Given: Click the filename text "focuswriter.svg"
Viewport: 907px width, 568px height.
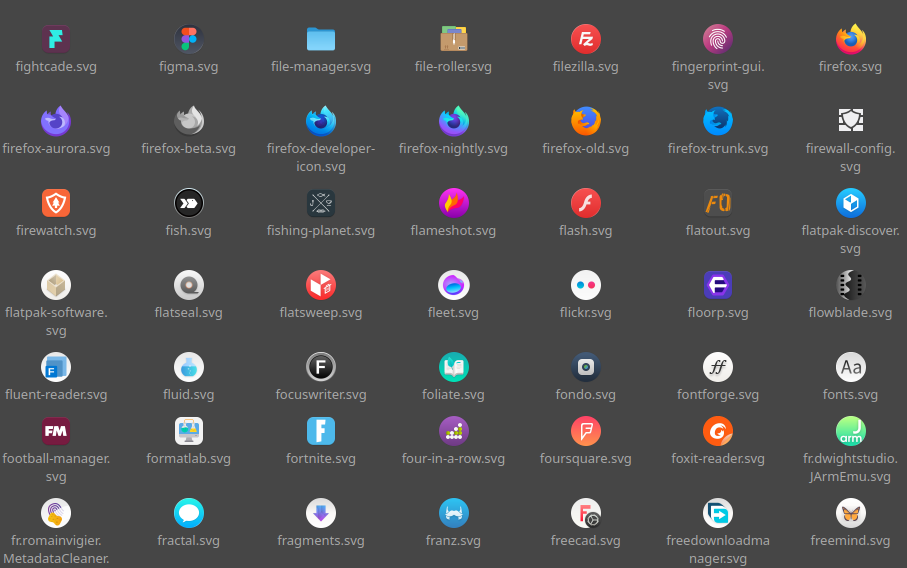Looking at the screenshot, I should [x=321, y=395].
